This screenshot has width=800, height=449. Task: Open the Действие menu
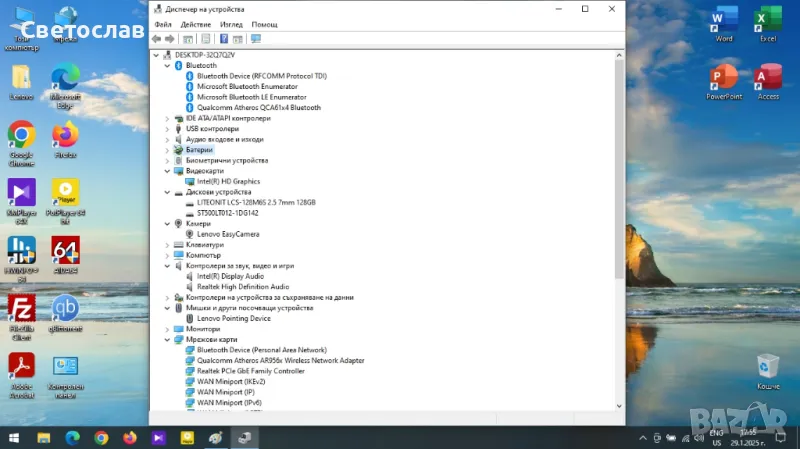tap(196, 24)
